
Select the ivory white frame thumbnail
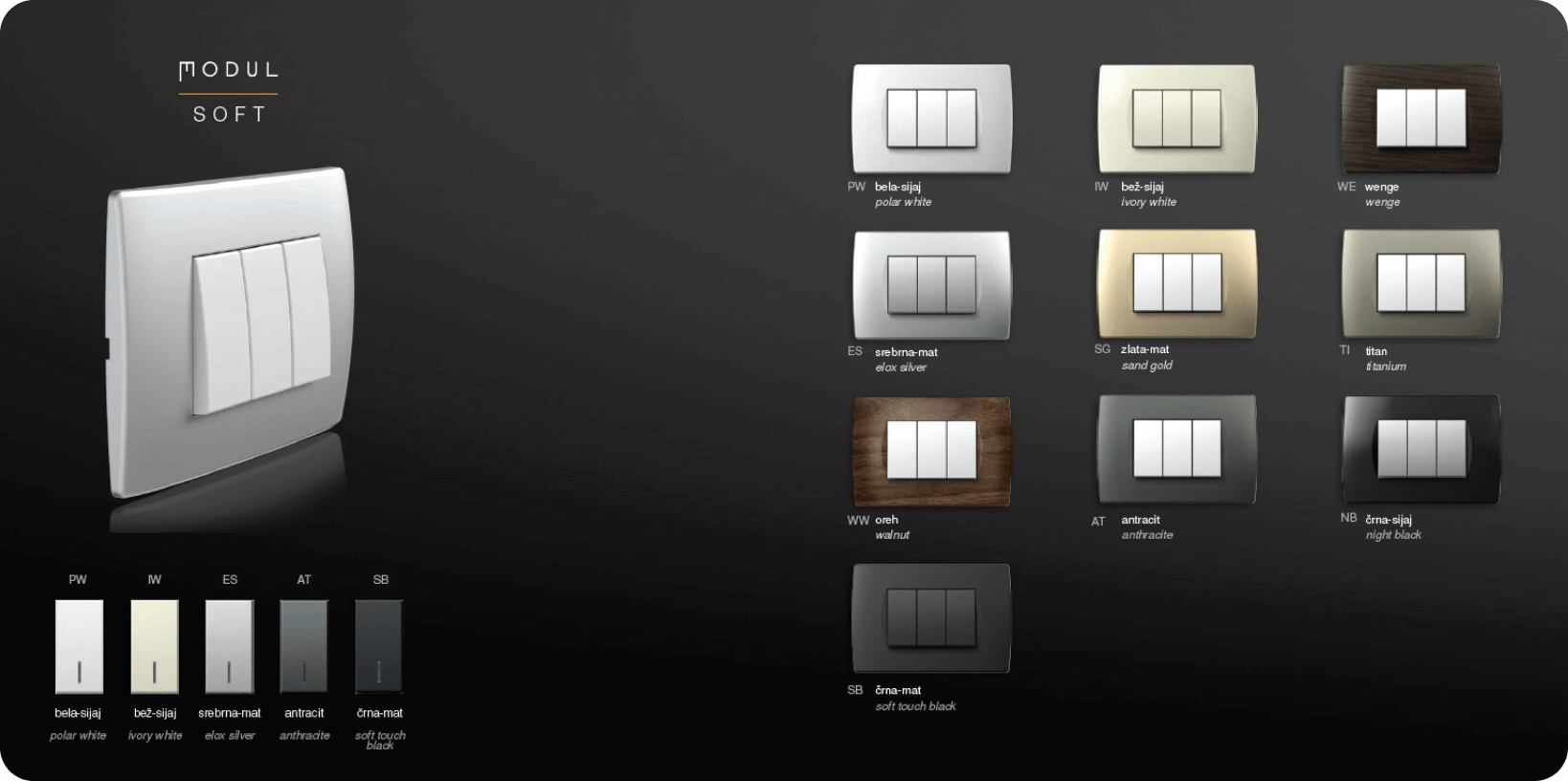pos(1176,119)
